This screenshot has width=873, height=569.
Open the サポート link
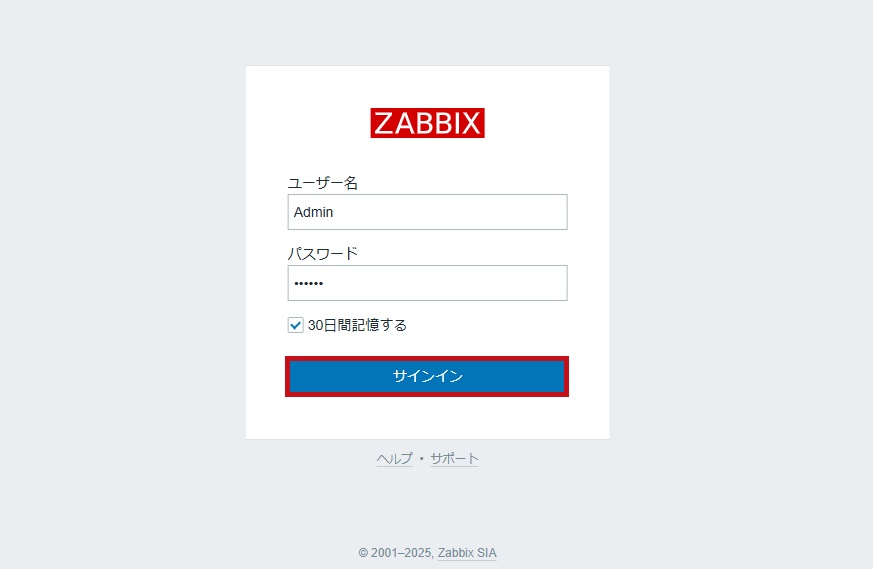coord(455,459)
